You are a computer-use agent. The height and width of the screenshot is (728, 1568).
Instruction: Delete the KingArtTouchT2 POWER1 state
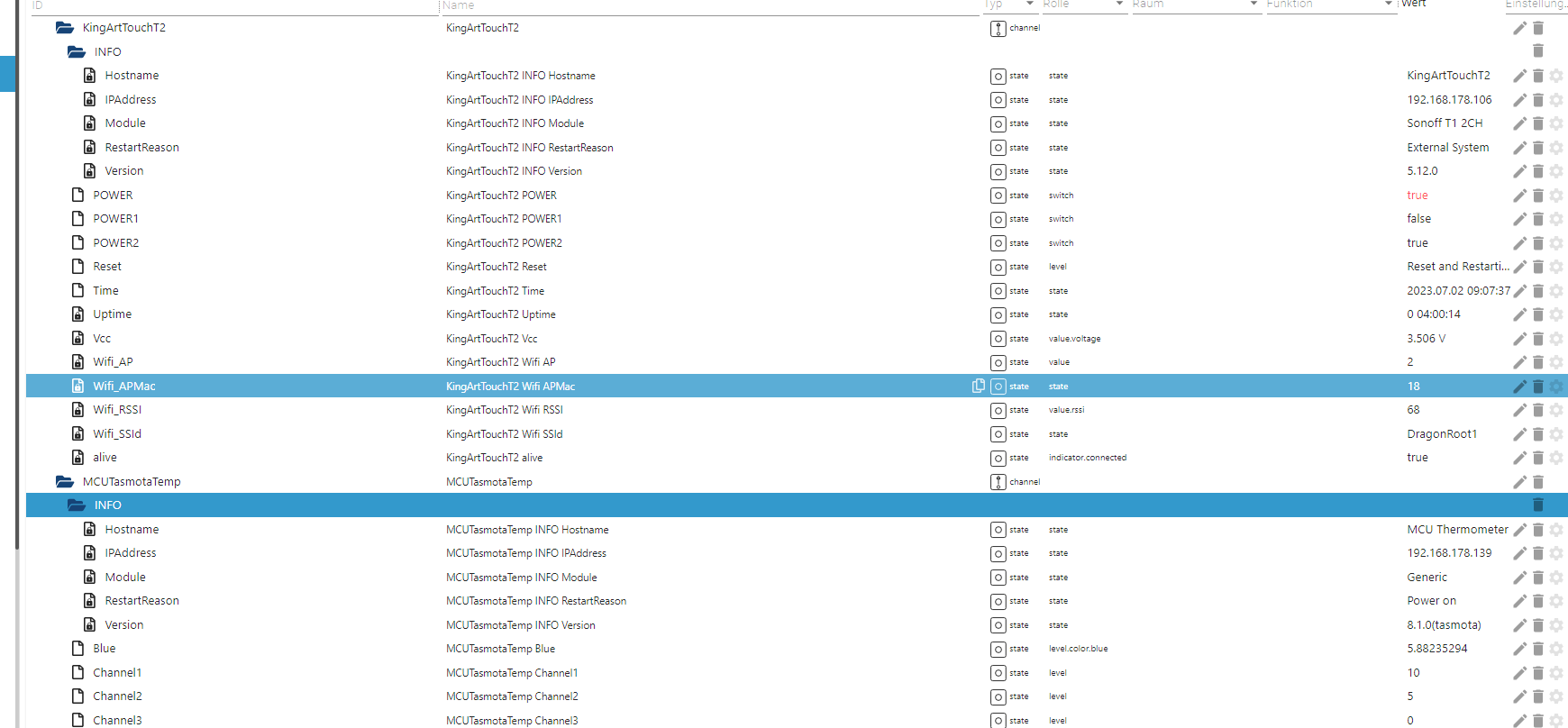click(x=1538, y=219)
